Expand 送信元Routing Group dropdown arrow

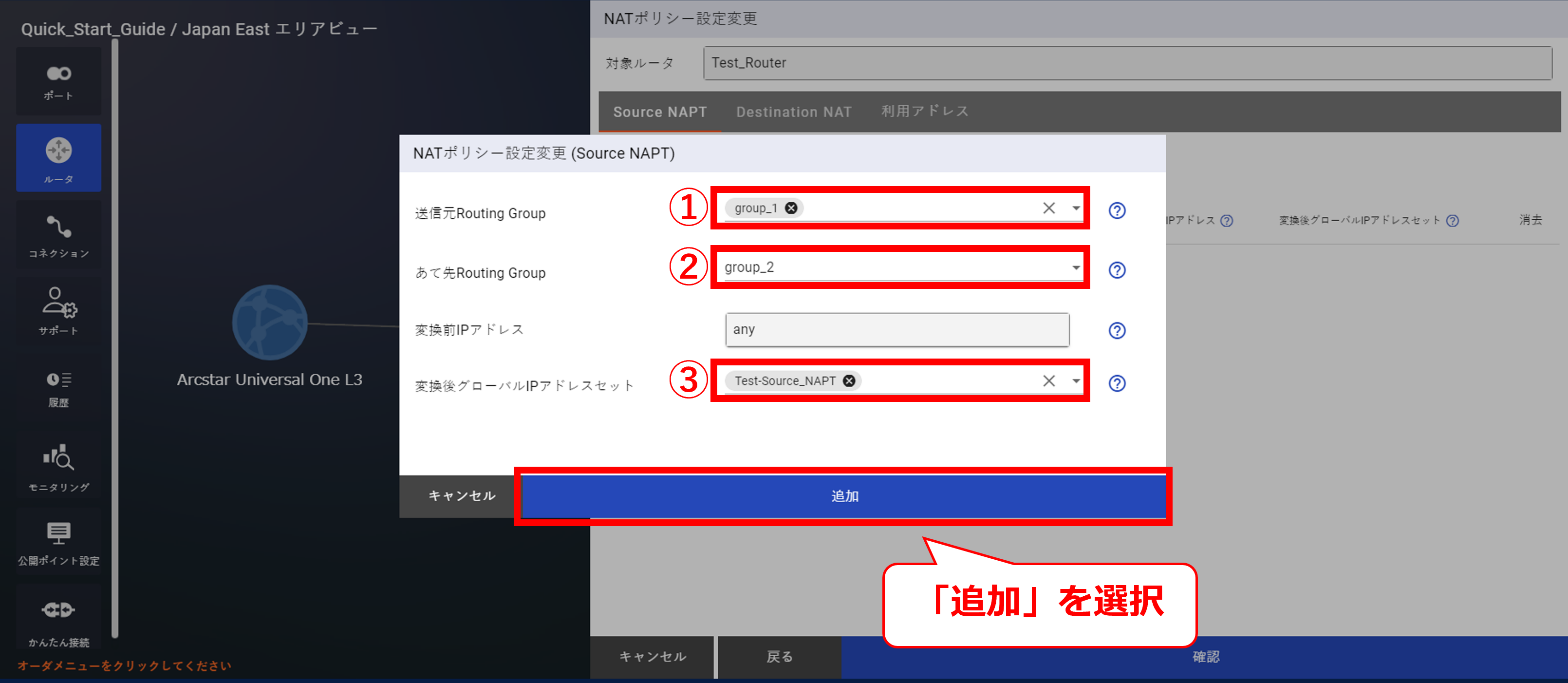tap(1076, 208)
